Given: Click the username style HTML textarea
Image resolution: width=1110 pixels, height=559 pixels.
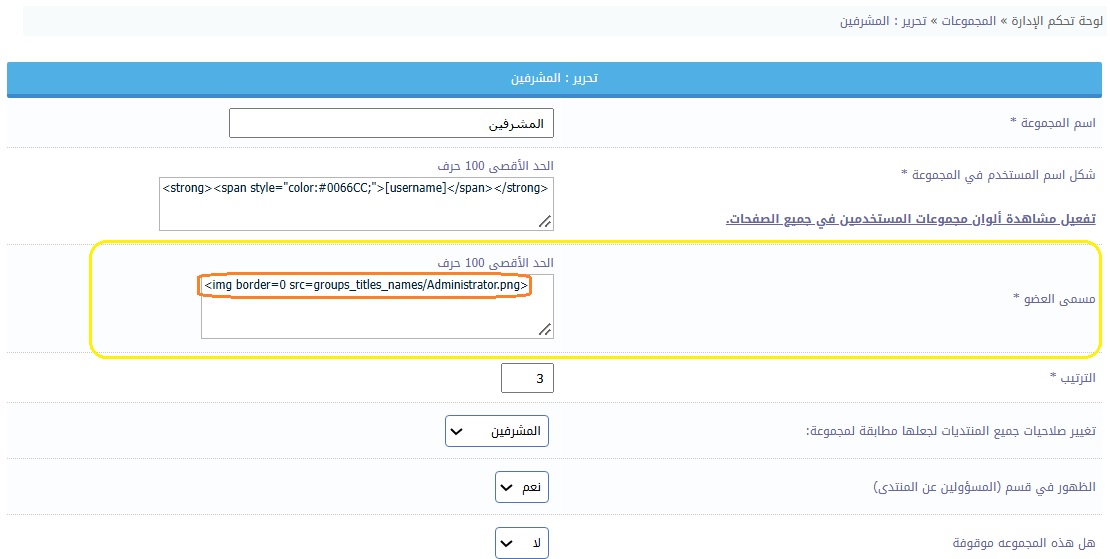Looking at the screenshot, I should pyautogui.click(x=356, y=204).
